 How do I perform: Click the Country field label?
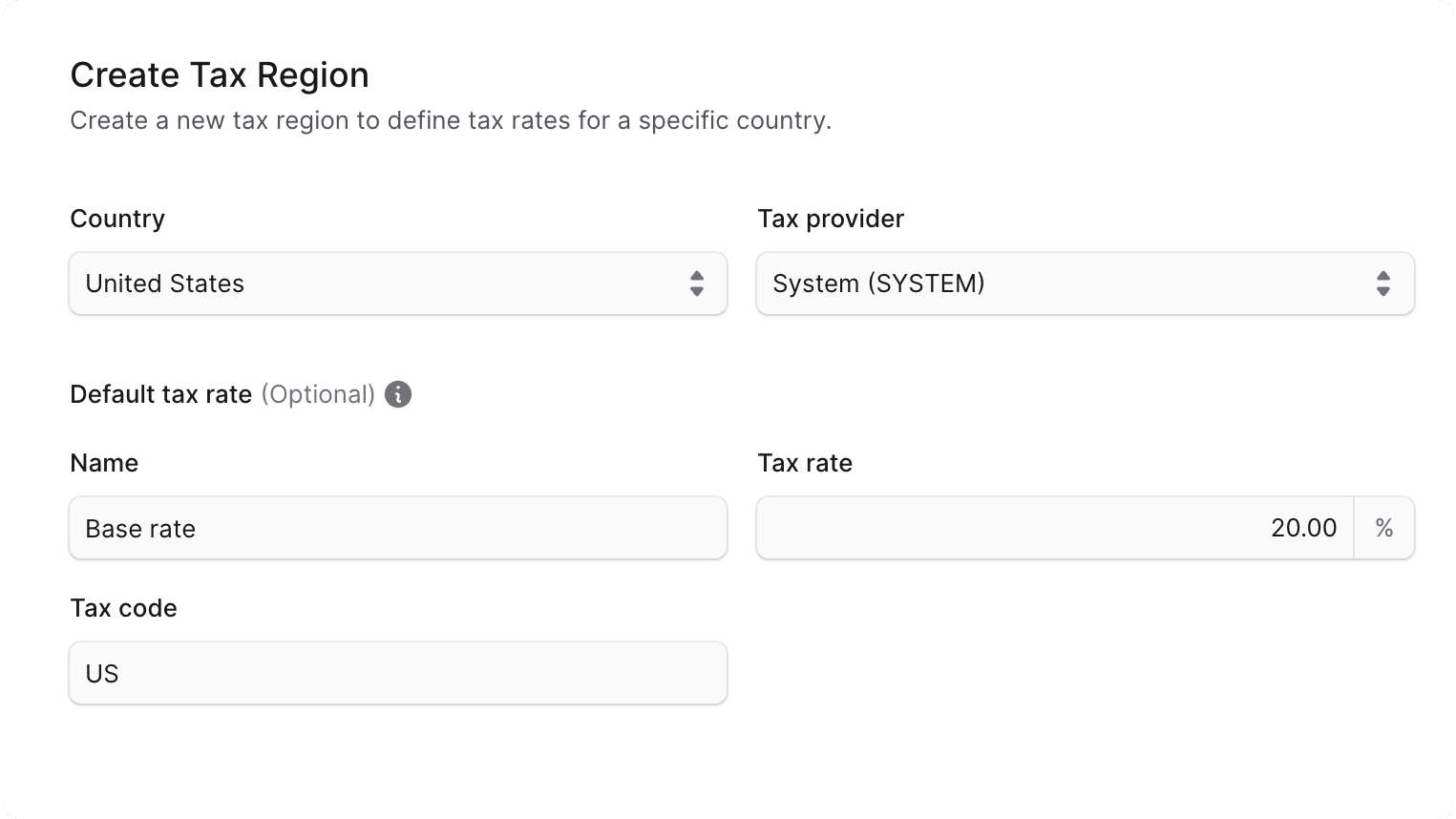[116, 219]
